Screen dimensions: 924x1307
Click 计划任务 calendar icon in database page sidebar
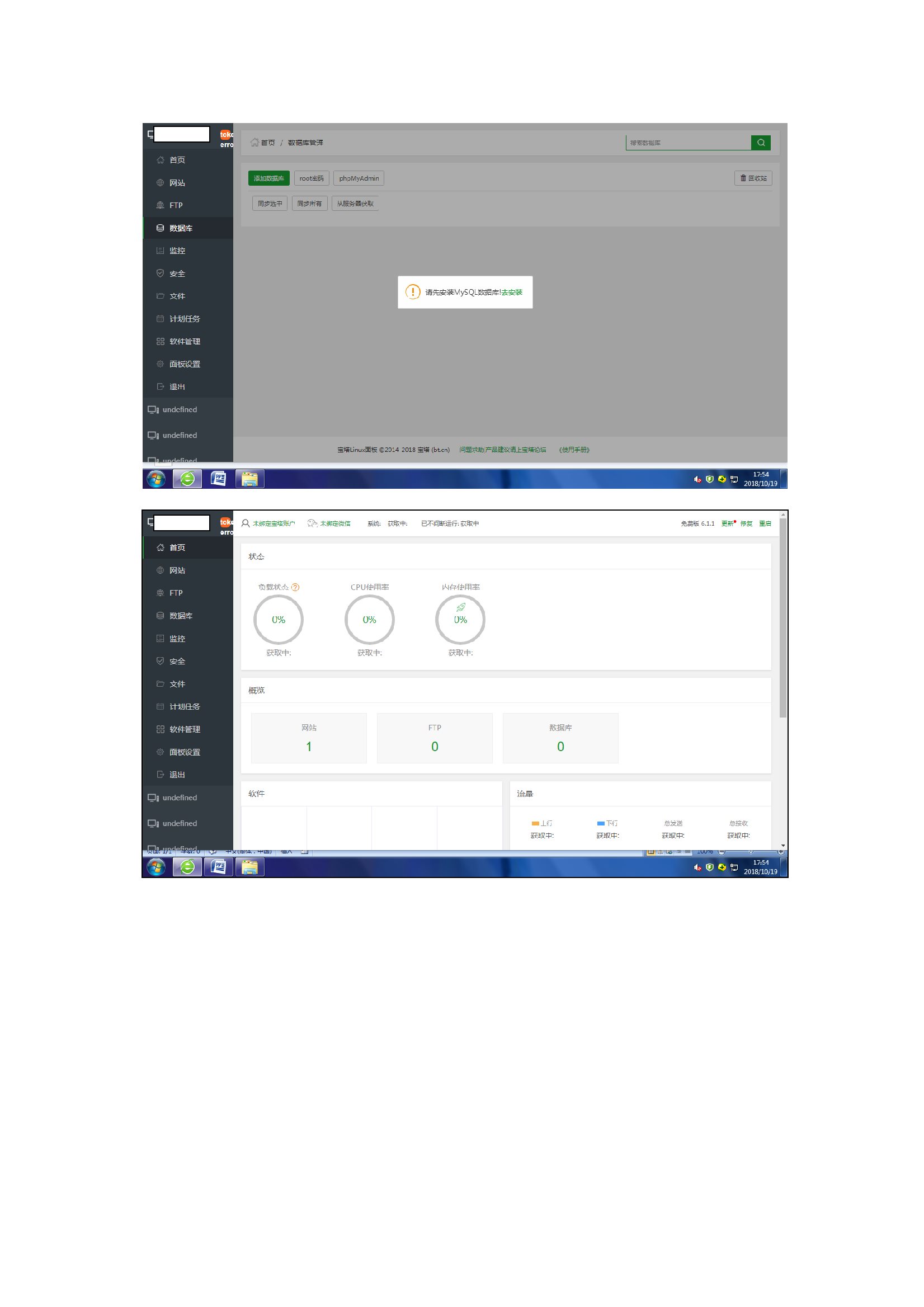pos(160,319)
